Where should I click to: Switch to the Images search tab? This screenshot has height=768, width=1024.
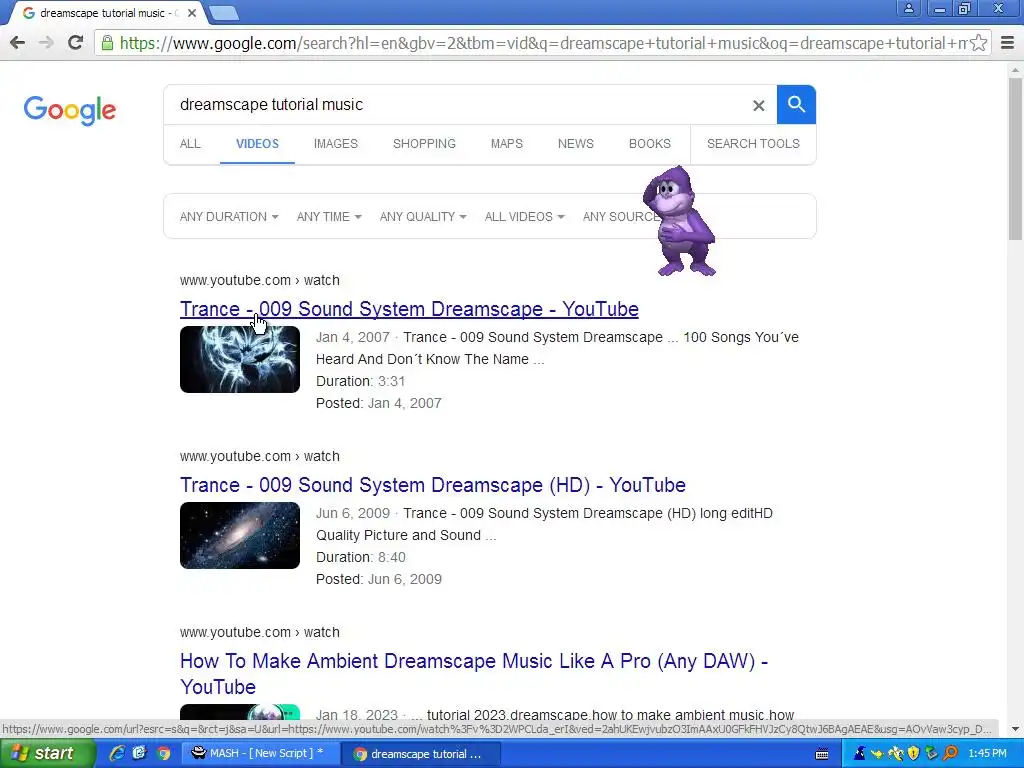[336, 144]
